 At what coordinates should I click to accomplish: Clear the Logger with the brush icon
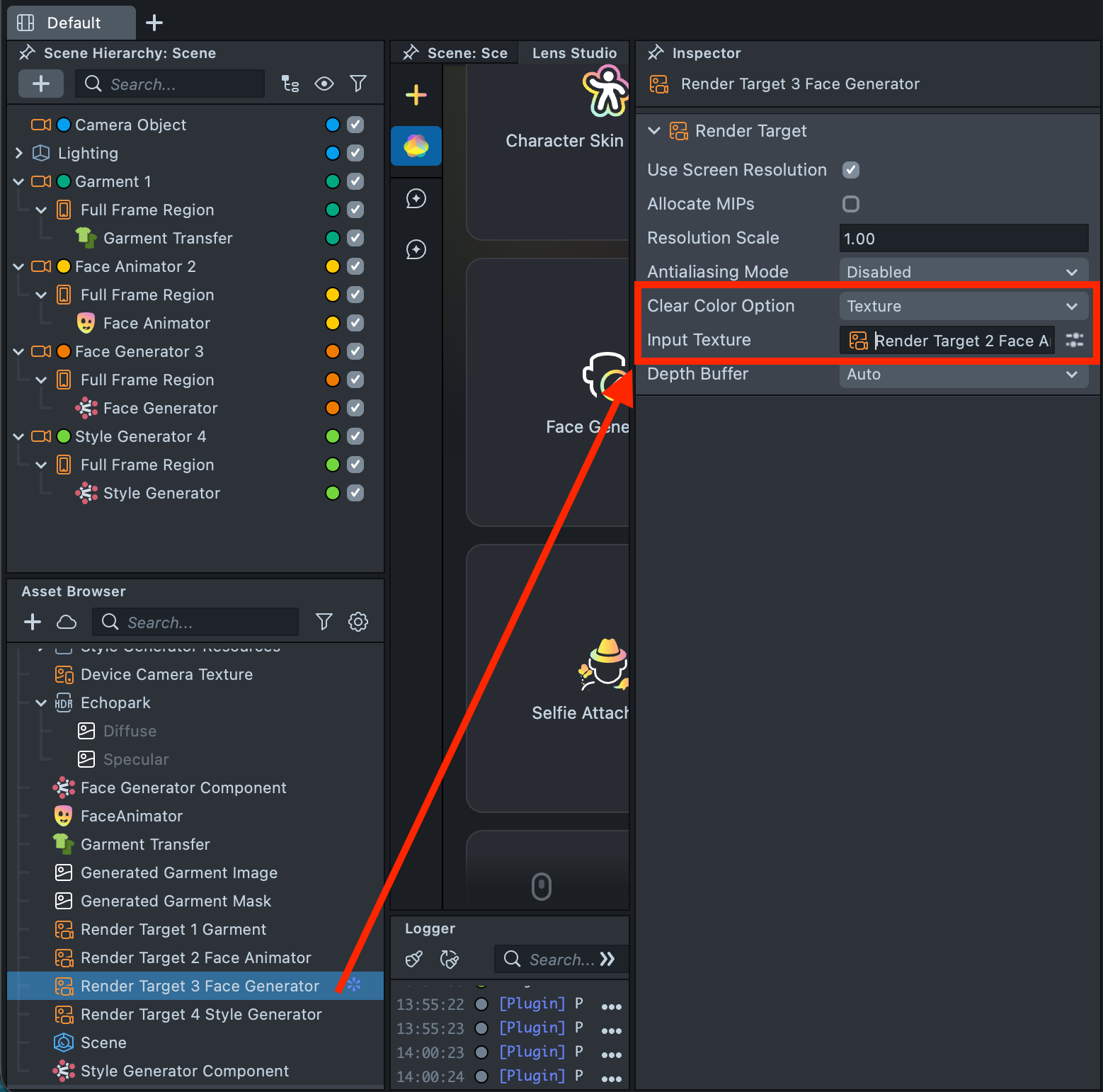pyautogui.click(x=414, y=959)
